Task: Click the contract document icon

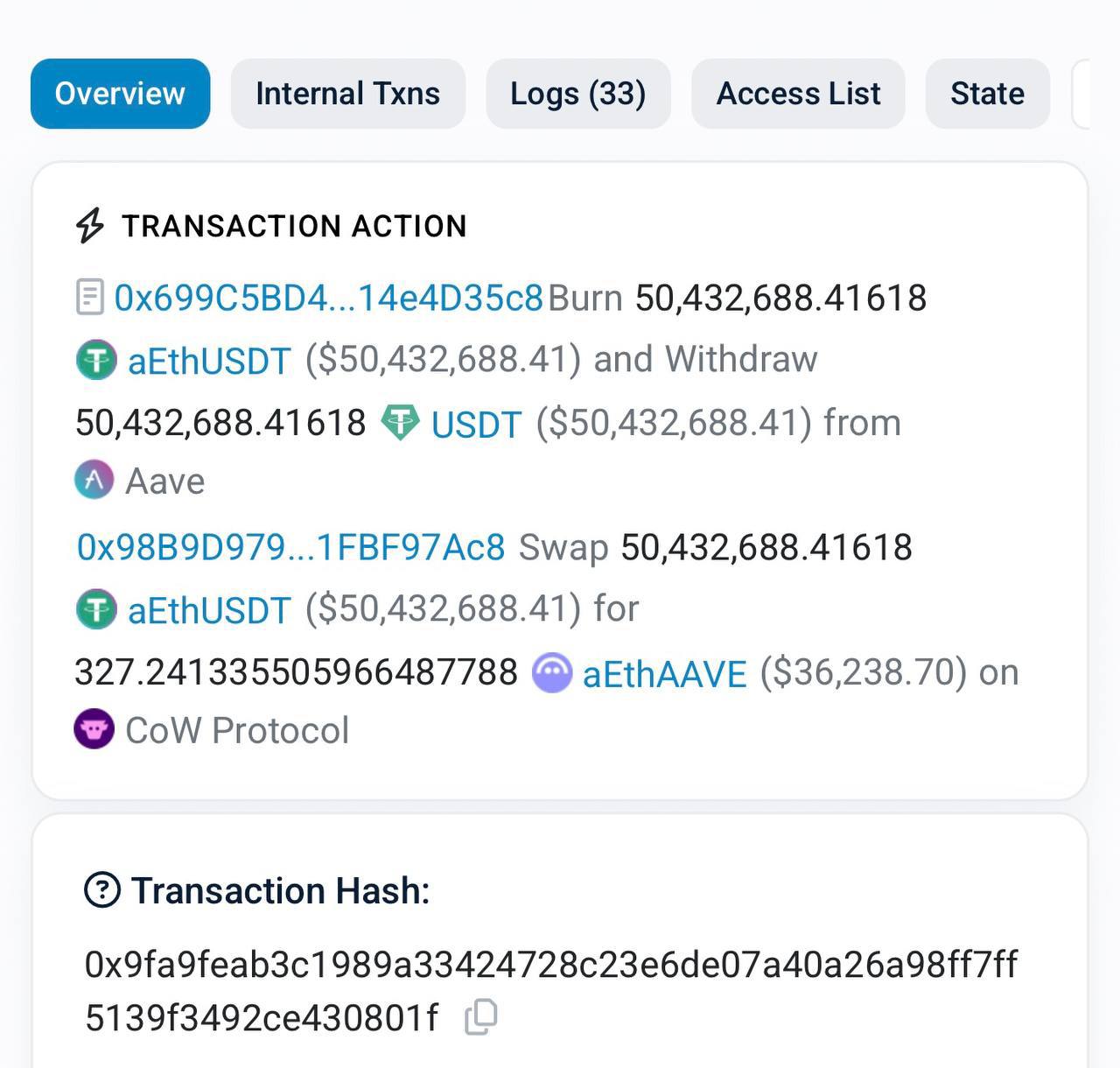Action: point(89,297)
